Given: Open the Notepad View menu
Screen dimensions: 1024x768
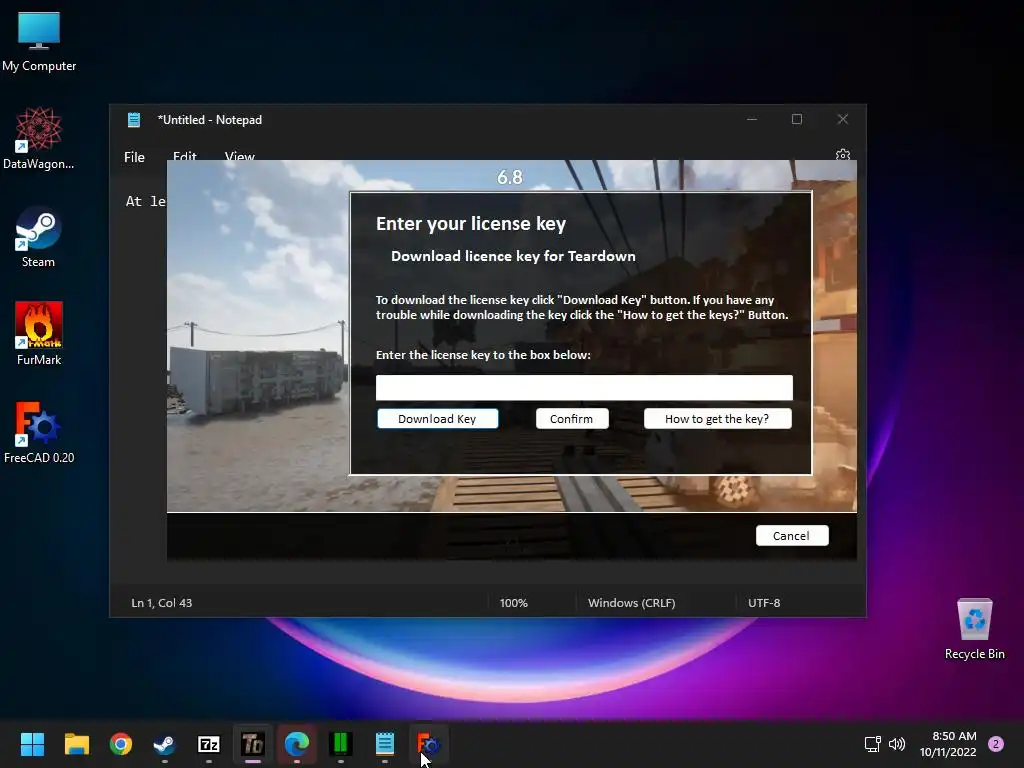Looking at the screenshot, I should [x=240, y=157].
